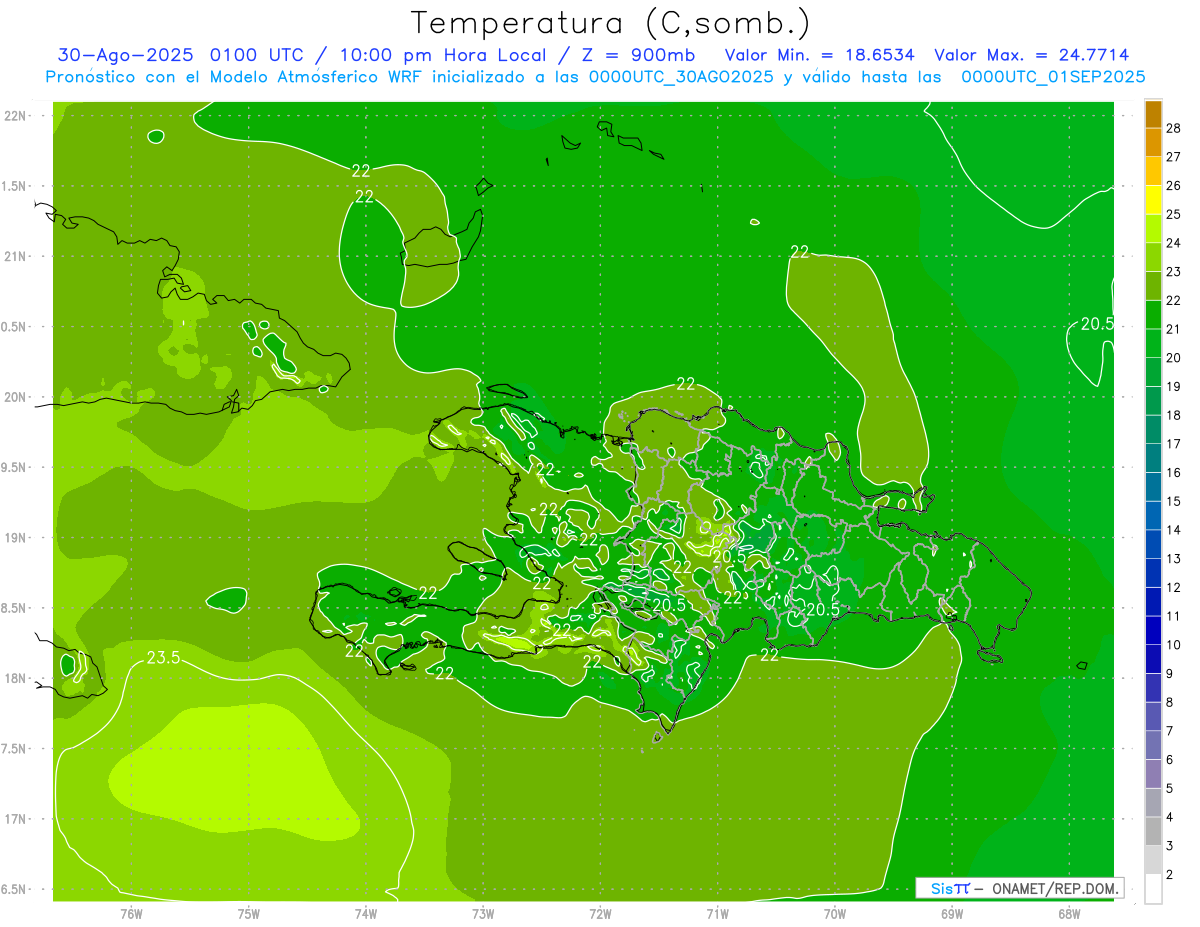Pick the white swatch below 2
Screen dimensions: 1200x927
1153,889
